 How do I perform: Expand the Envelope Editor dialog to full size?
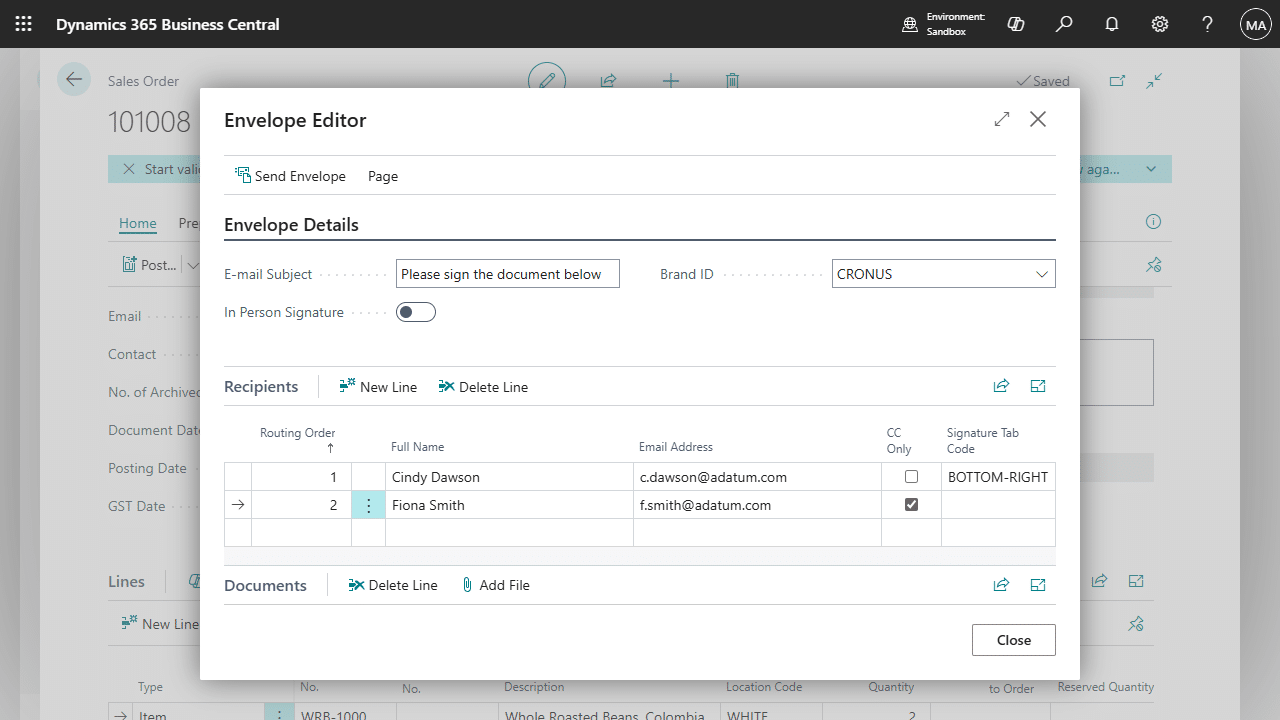coord(1002,119)
